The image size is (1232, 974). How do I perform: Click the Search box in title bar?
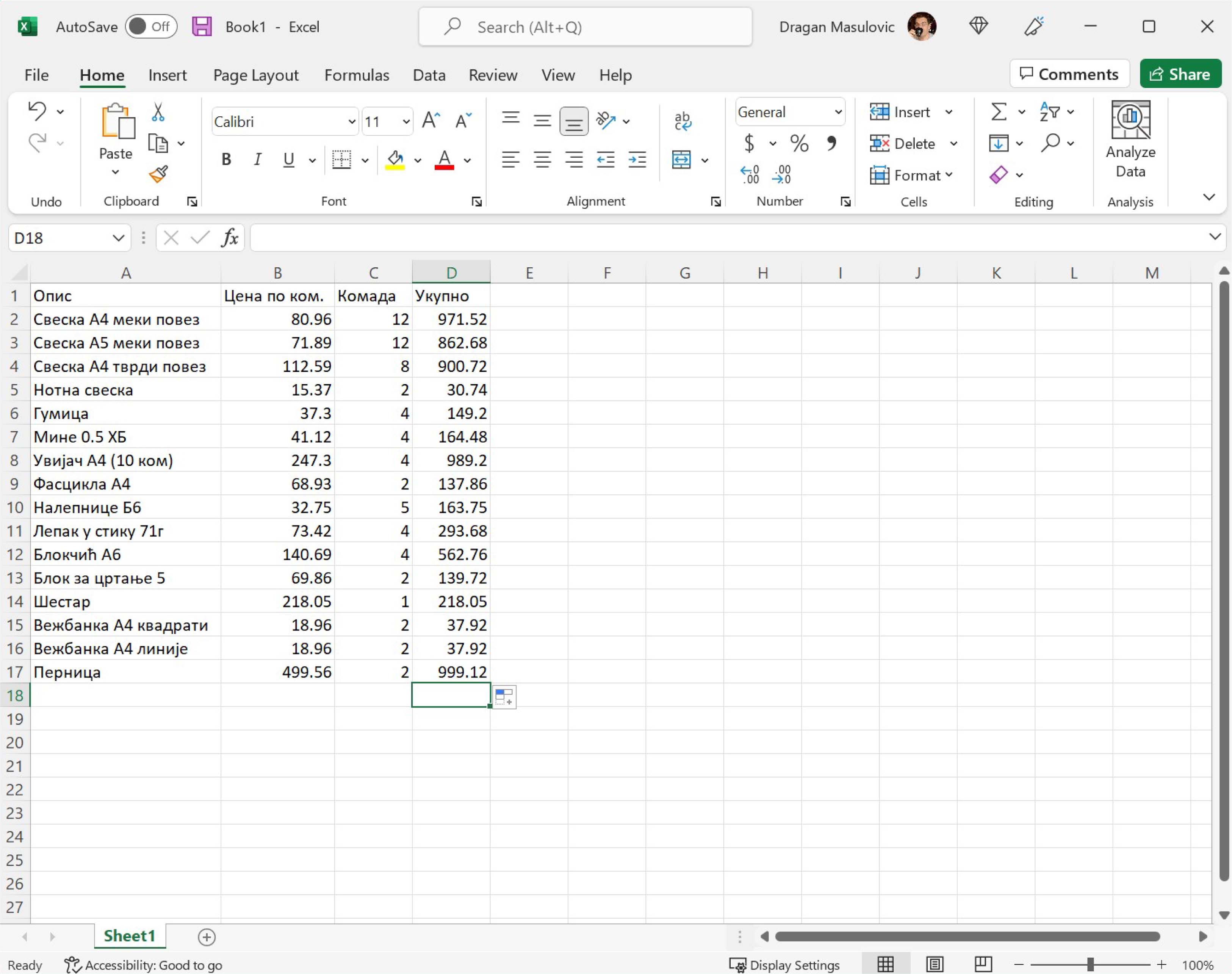585,27
